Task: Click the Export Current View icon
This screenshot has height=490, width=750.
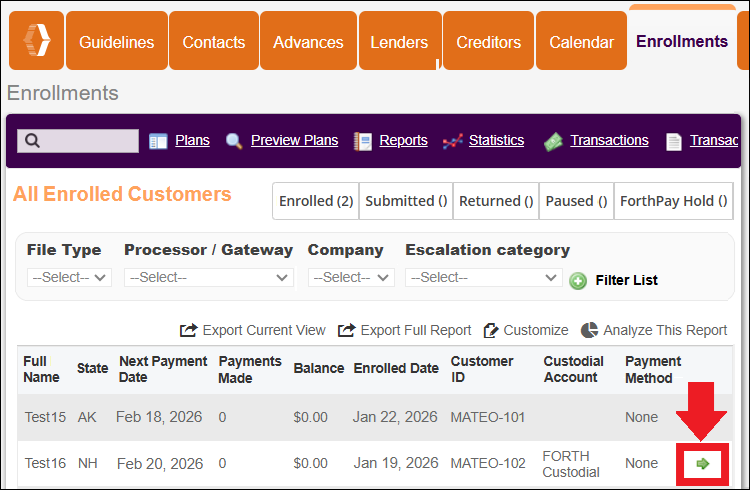Action: click(x=188, y=330)
